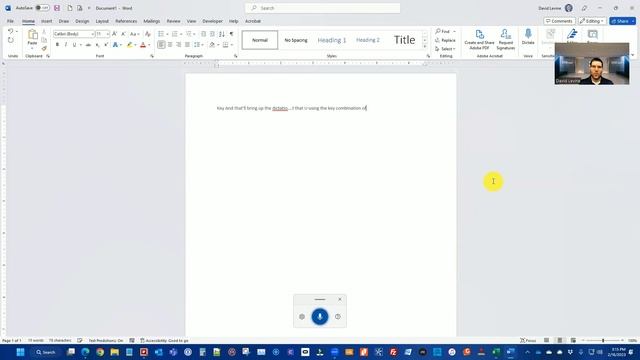Apply Title style
640x360 pixels.
404,40
